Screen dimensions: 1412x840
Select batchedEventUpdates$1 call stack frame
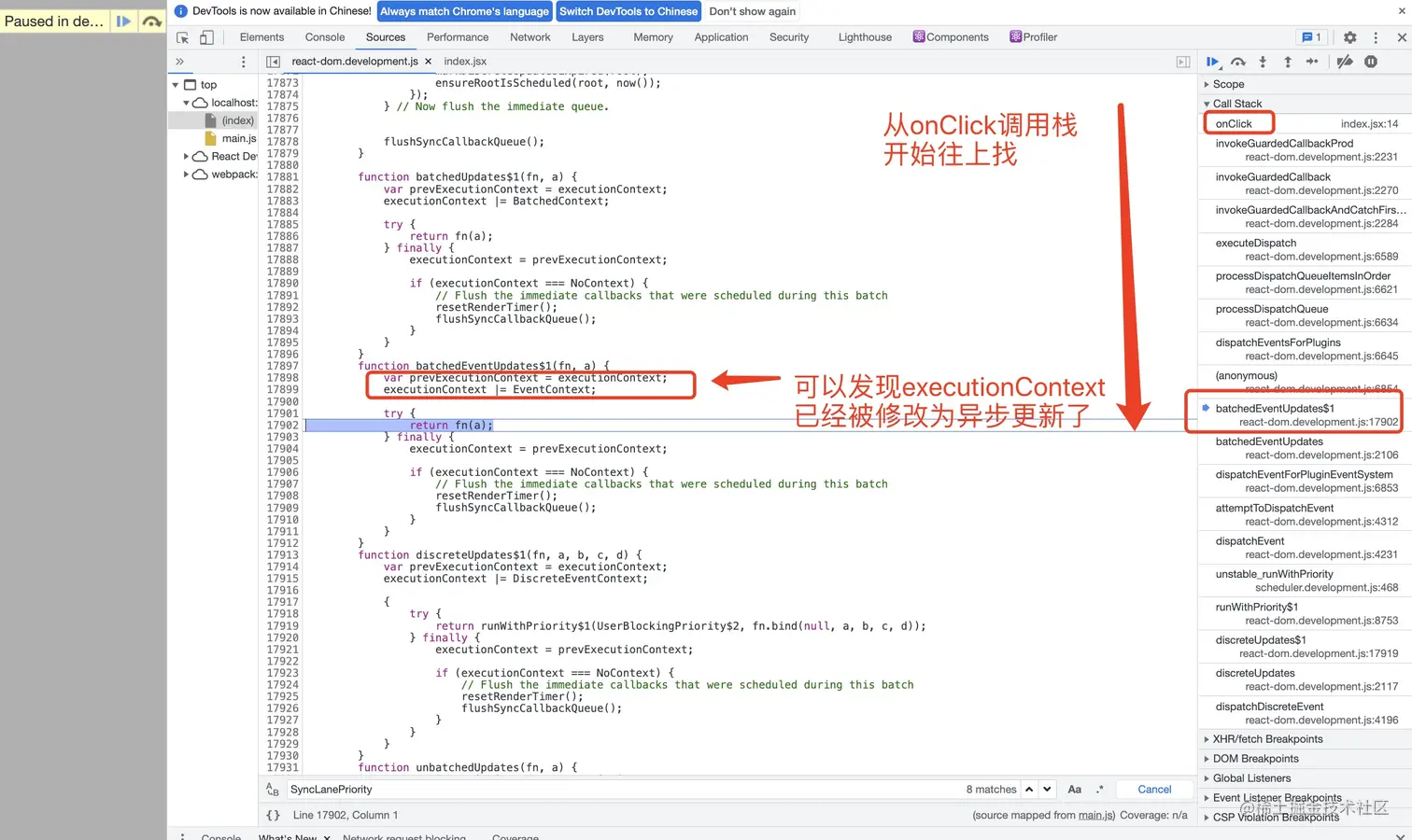pyautogui.click(x=1305, y=414)
